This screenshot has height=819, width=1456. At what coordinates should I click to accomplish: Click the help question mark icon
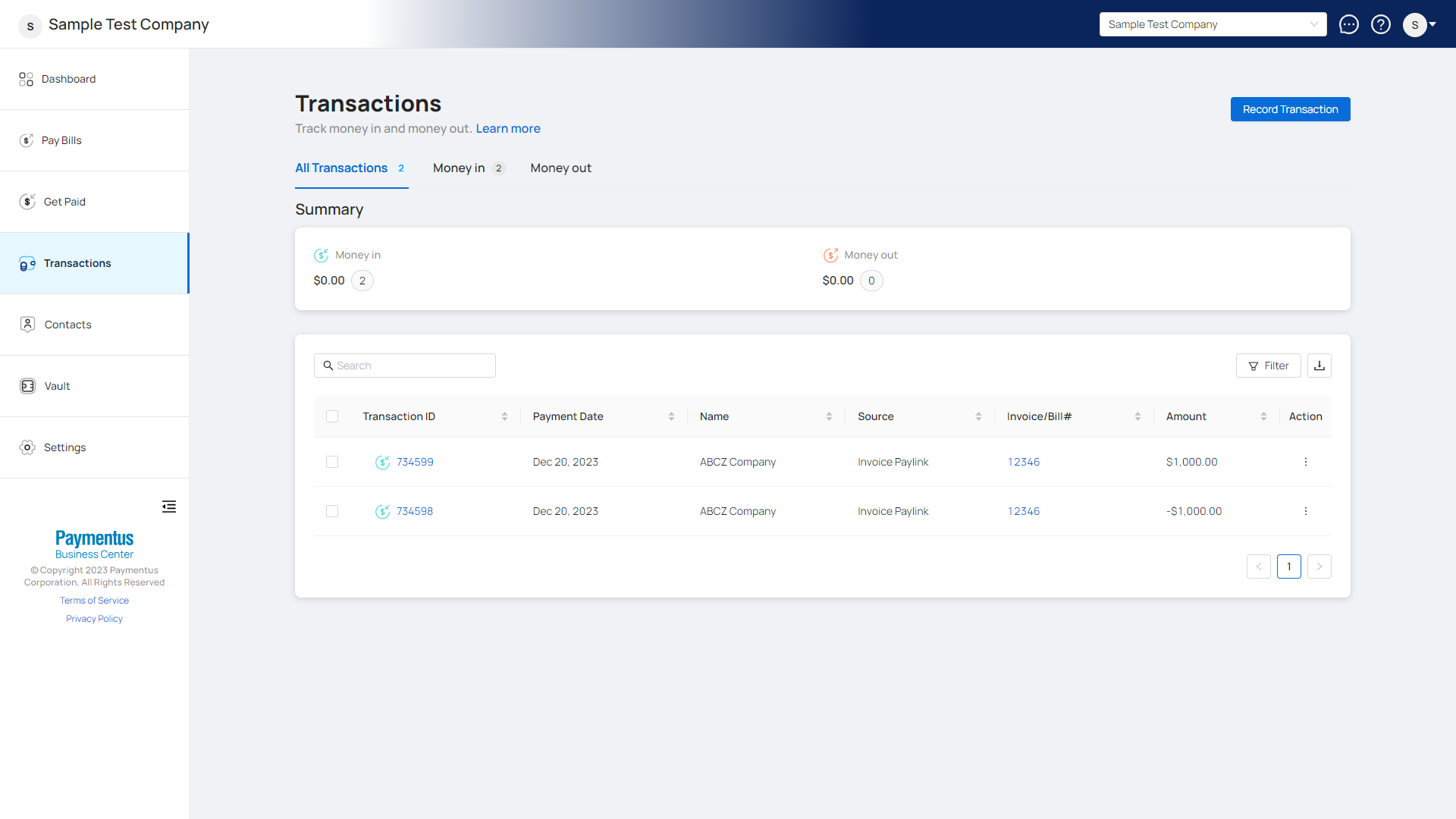tap(1381, 24)
